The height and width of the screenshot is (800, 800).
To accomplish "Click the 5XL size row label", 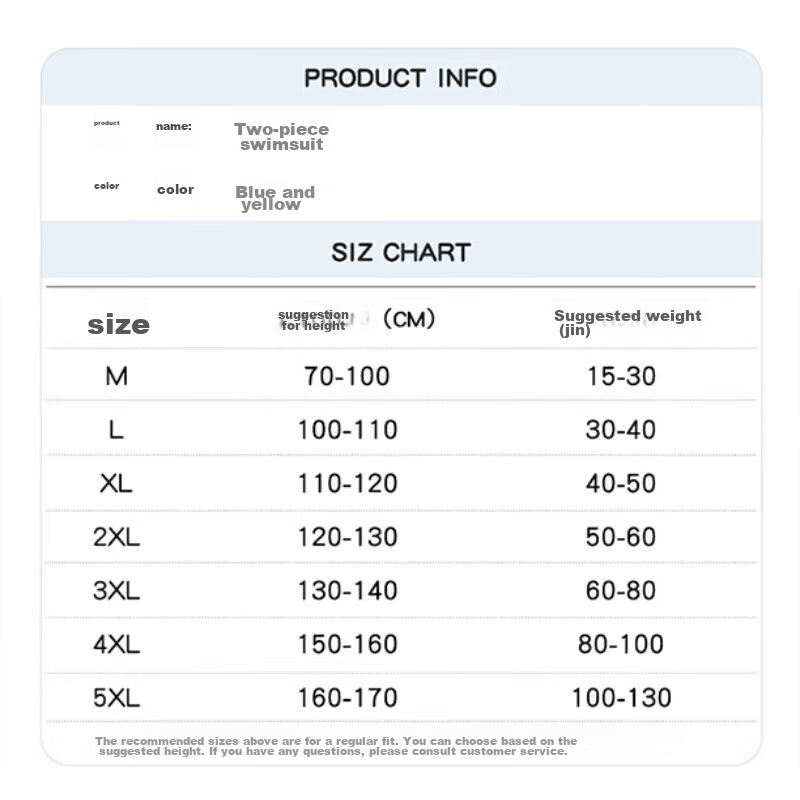I will tap(116, 698).
